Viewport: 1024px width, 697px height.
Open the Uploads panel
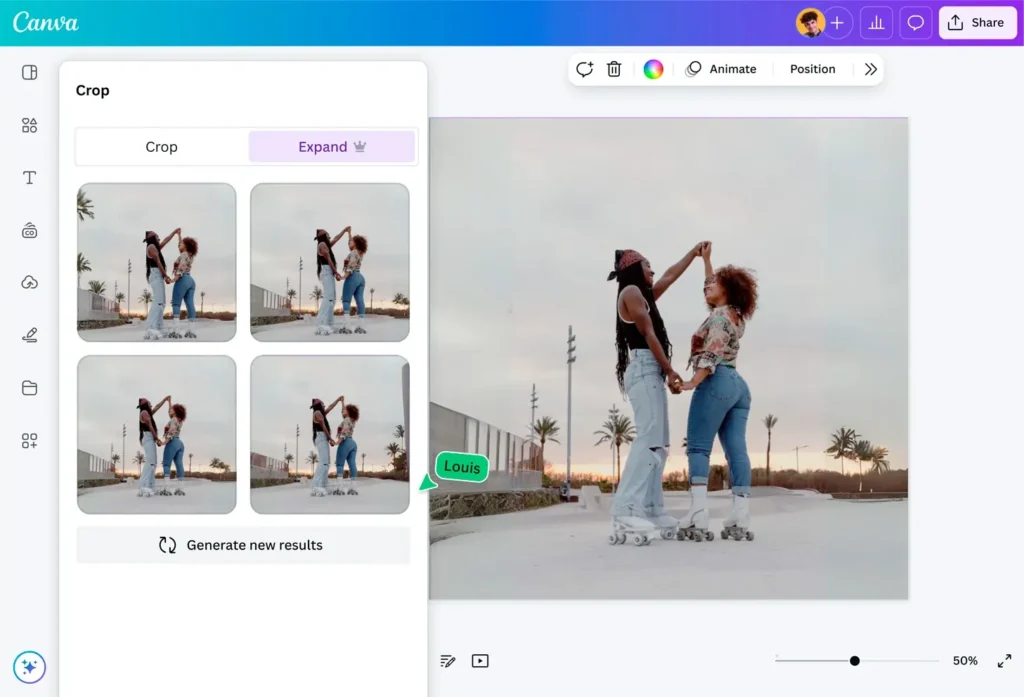[29, 282]
